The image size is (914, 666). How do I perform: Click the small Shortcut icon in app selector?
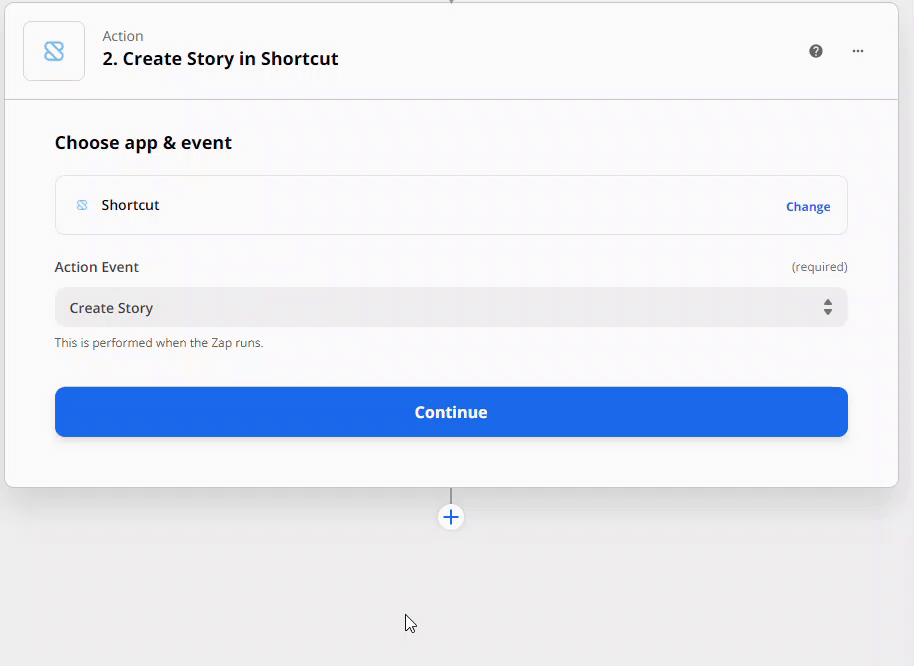[82, 205]
